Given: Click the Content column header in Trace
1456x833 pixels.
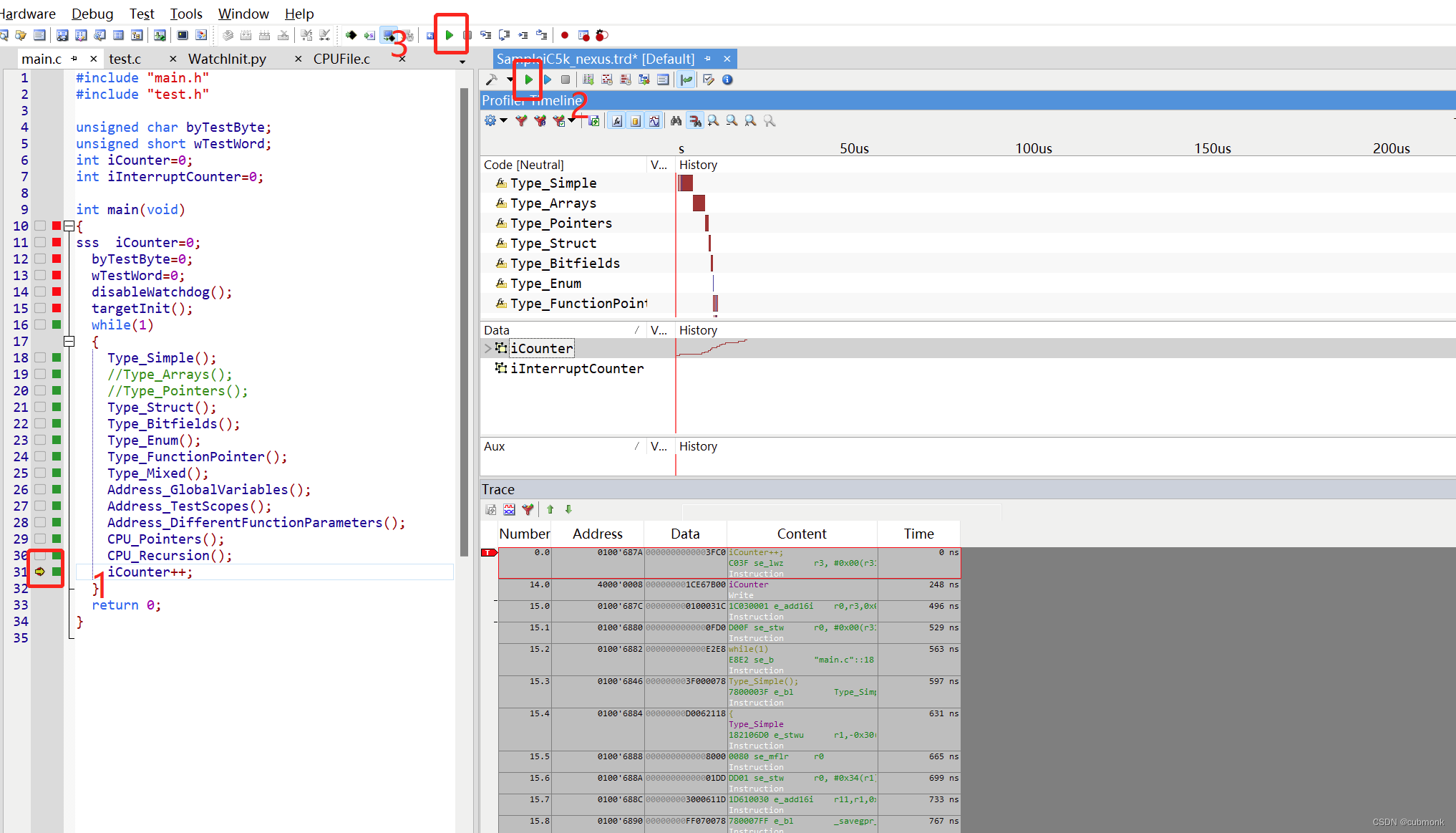Looking at the screenshot, I should [x=801, y=534].
